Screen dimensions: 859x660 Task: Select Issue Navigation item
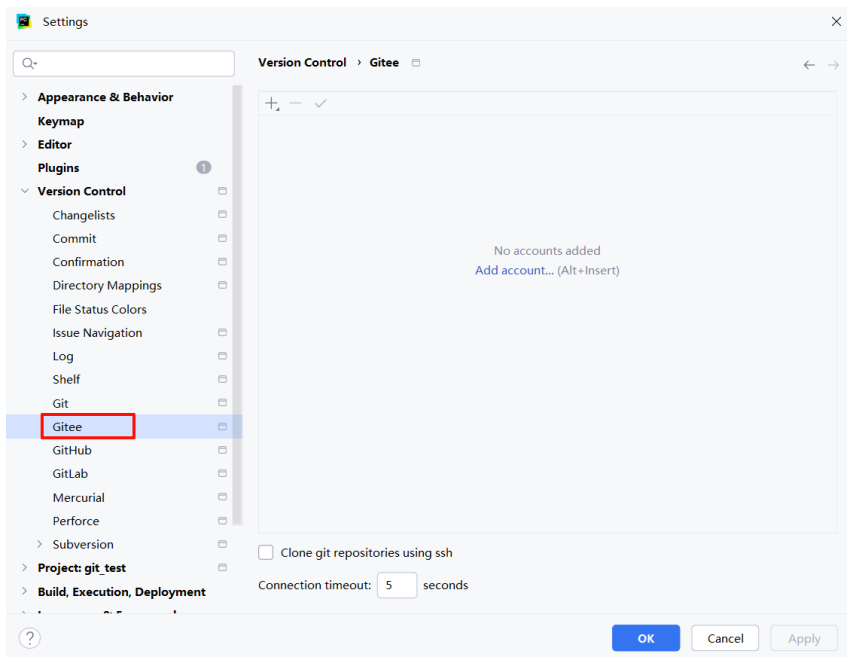pos(97,333)
